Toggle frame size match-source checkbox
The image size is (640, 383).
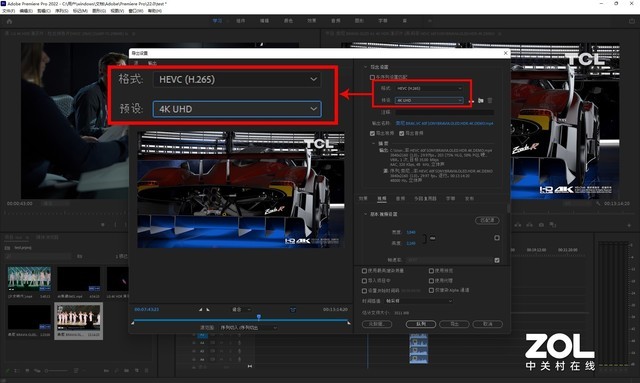coord(497,238)
